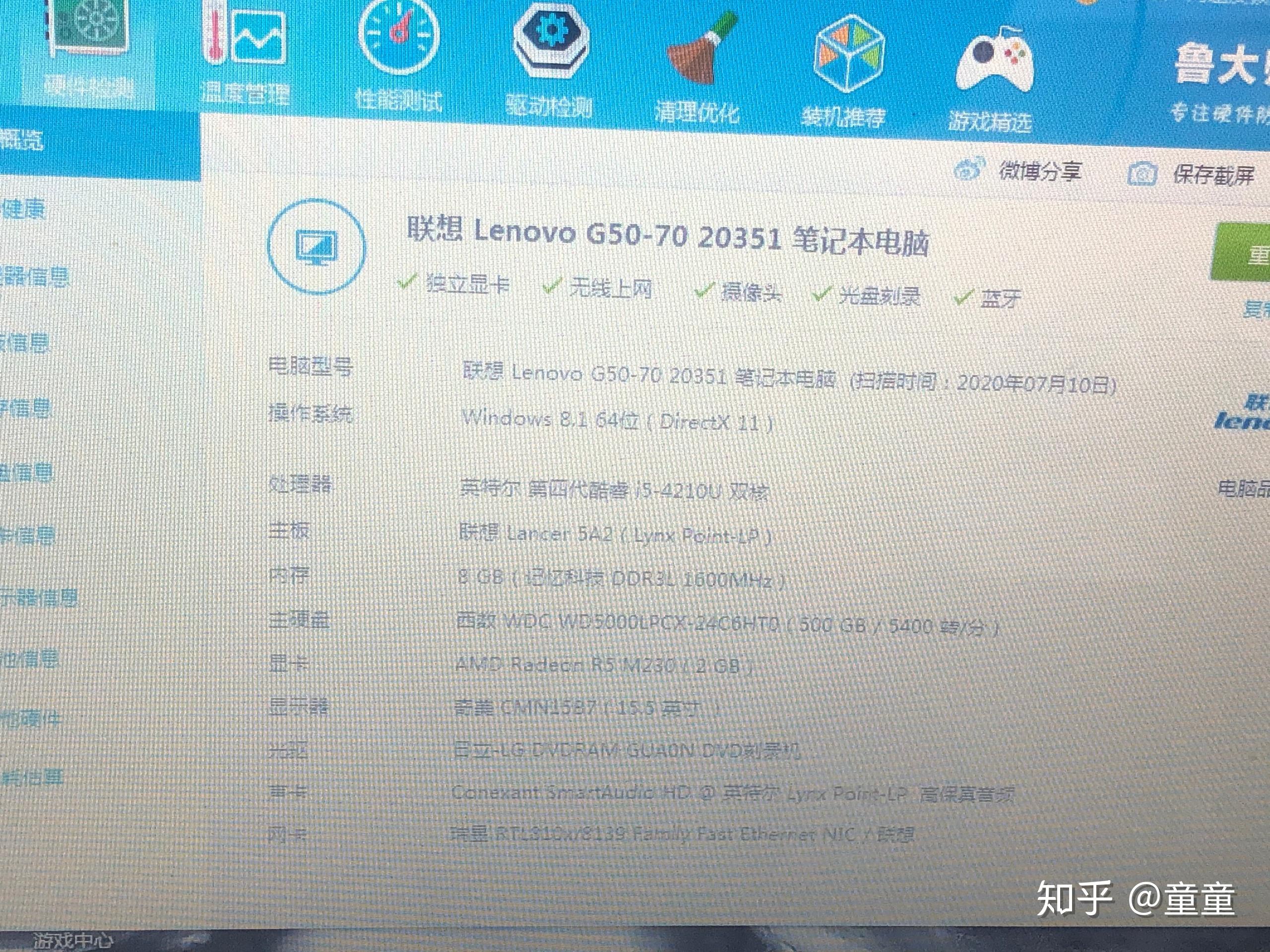Select the Conexant SmartAudio HD value
The width and height of the screenshot is (1270, 952).
[733, 793]
